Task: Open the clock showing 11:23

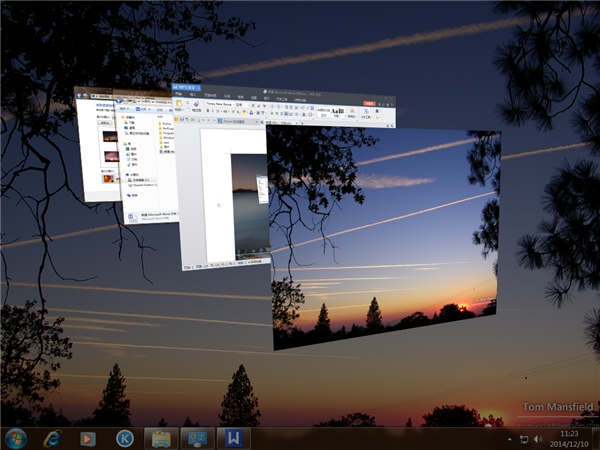Action: coord(569,439)
